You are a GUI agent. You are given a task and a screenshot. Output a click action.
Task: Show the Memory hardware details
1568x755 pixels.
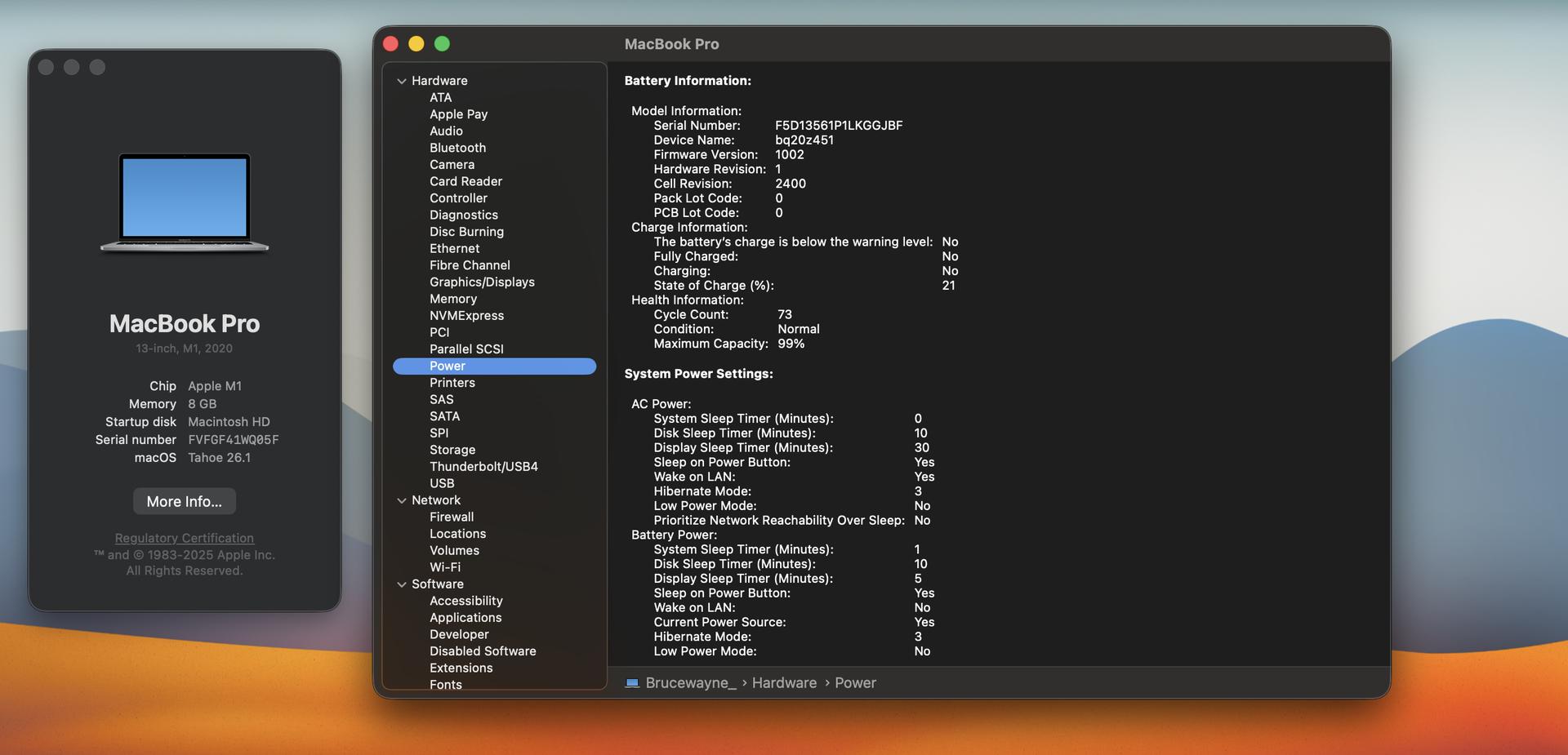coord(453,299)
